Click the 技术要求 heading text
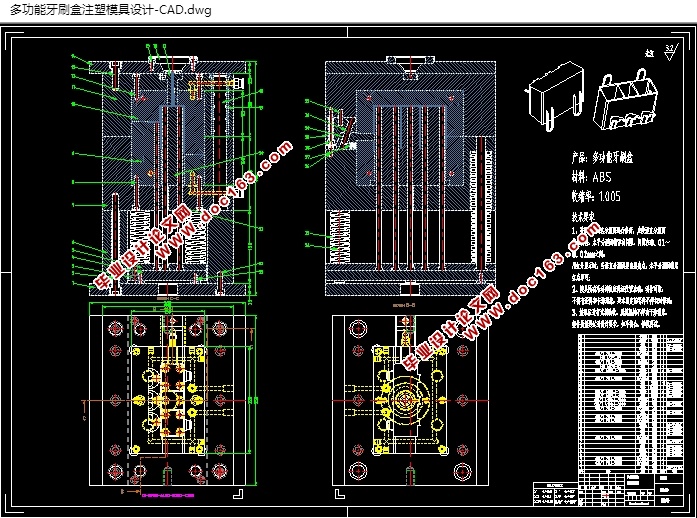Image resolution: width=697 pixels, height=518 pixels. 583,217
